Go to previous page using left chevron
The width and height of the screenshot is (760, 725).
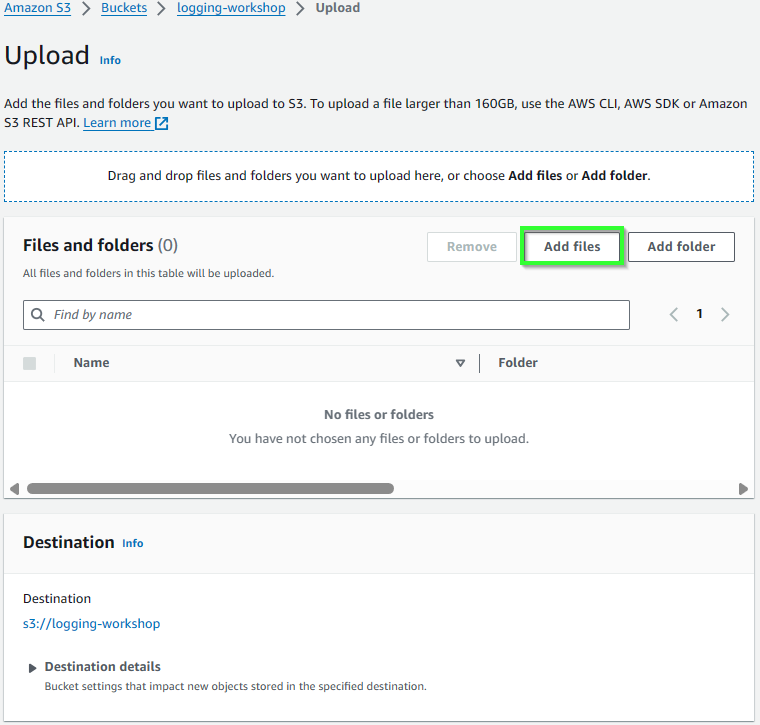[674, 315]
